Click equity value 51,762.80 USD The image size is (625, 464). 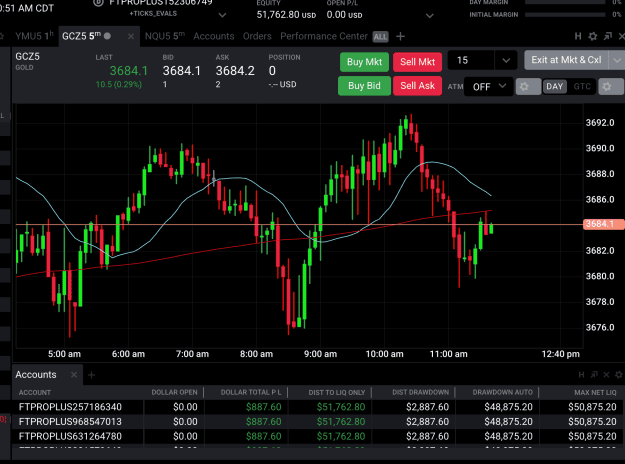(x=286, y=15)
